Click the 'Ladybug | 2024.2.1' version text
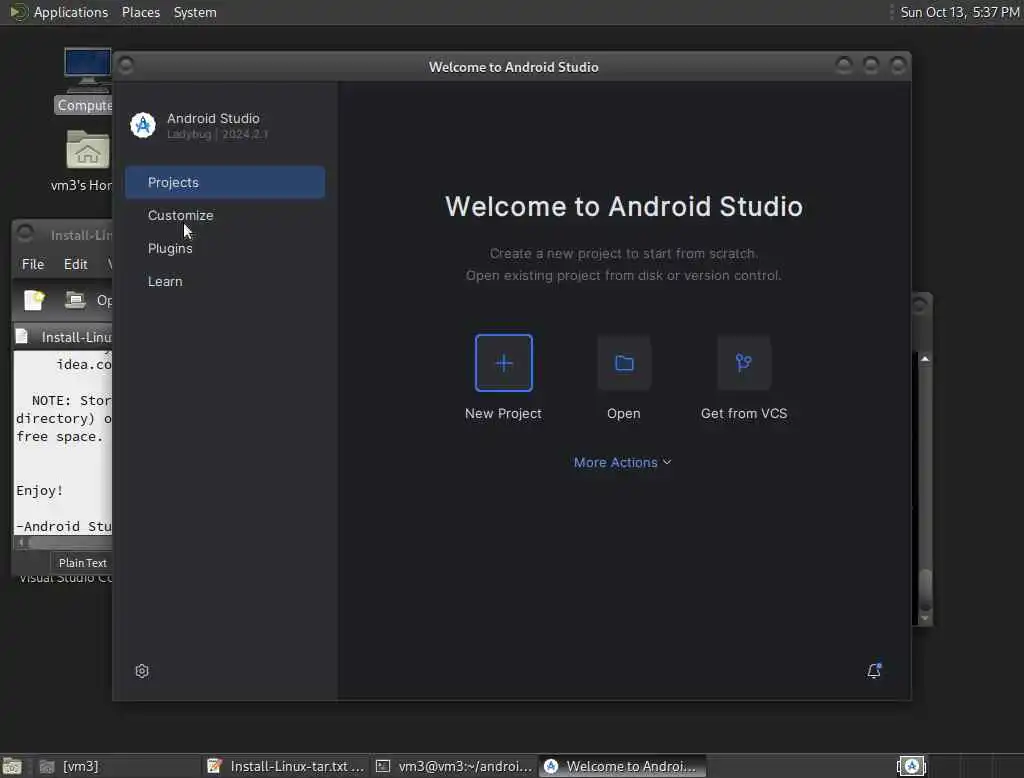This screenshot has height=778, width=1024. [217, 135]
